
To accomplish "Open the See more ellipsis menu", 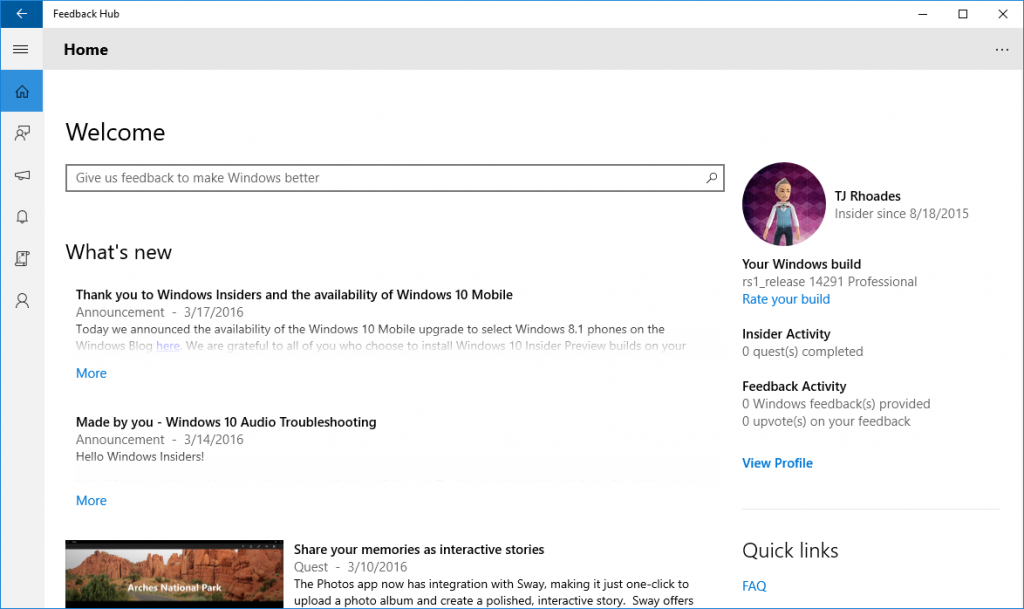I will [x=1002, y=49].
